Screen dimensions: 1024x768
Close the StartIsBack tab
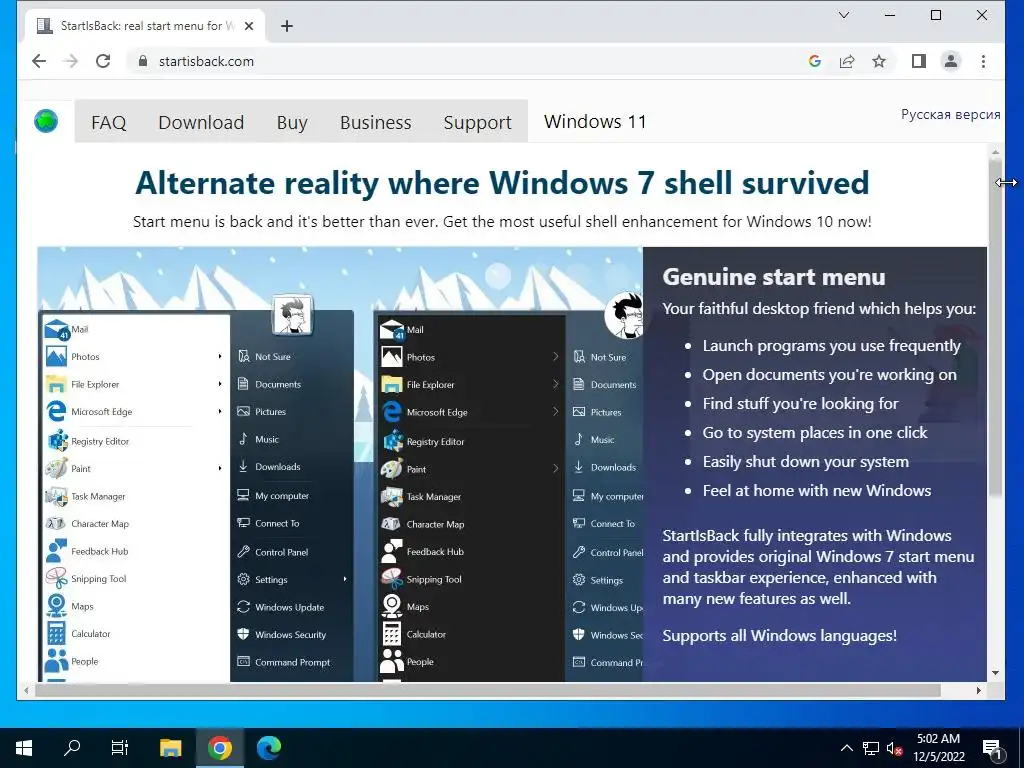pos(249,26)
